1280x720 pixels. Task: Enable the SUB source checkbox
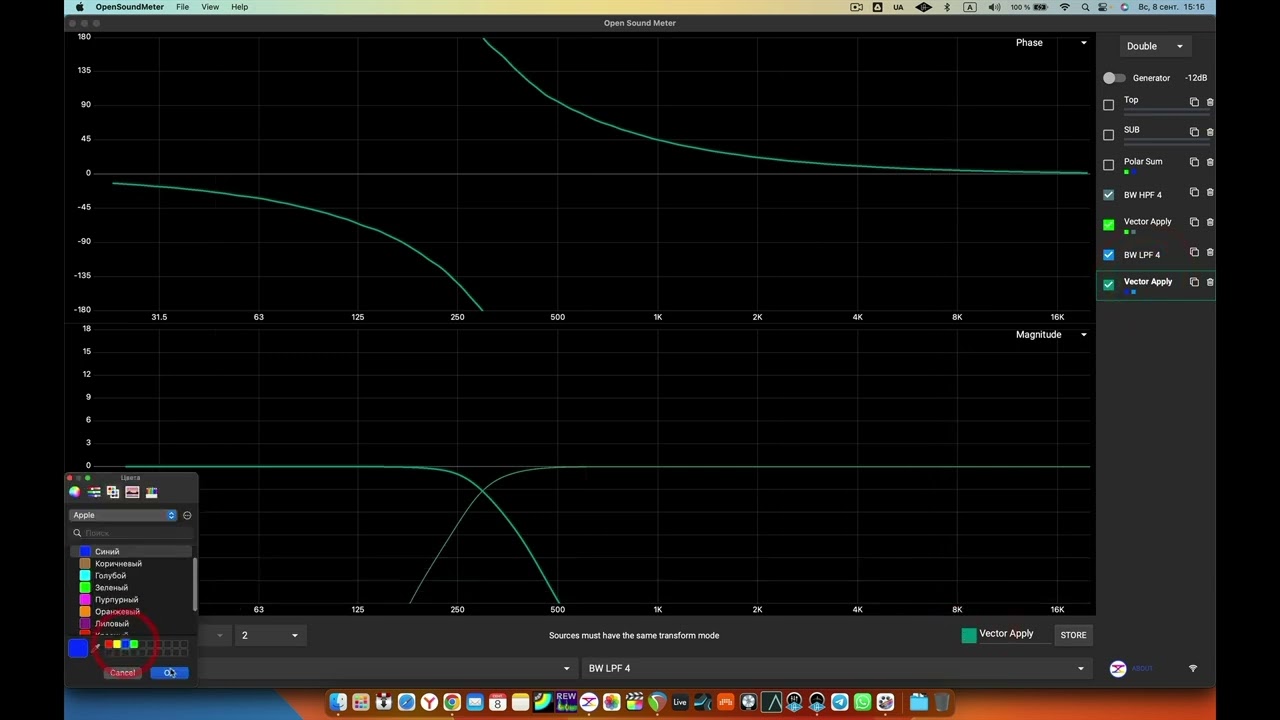tap(1108, 135)
